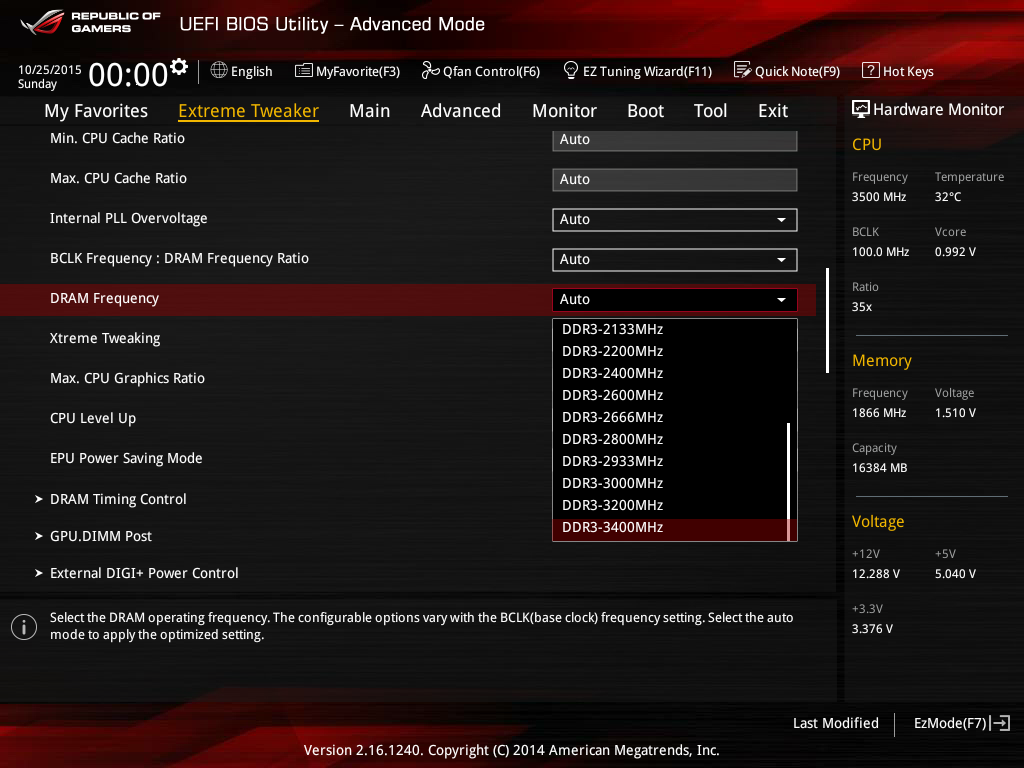The height and width of the screenshot is (768, 1024).
Task: Click the settings gear next to the clock
Action: click(179, 67)
